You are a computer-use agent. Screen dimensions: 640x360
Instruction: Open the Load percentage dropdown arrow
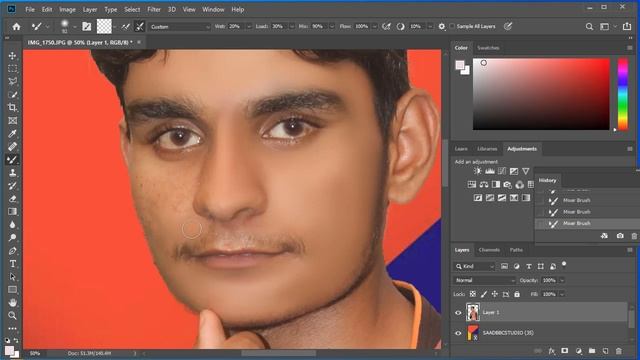(291, 27)
